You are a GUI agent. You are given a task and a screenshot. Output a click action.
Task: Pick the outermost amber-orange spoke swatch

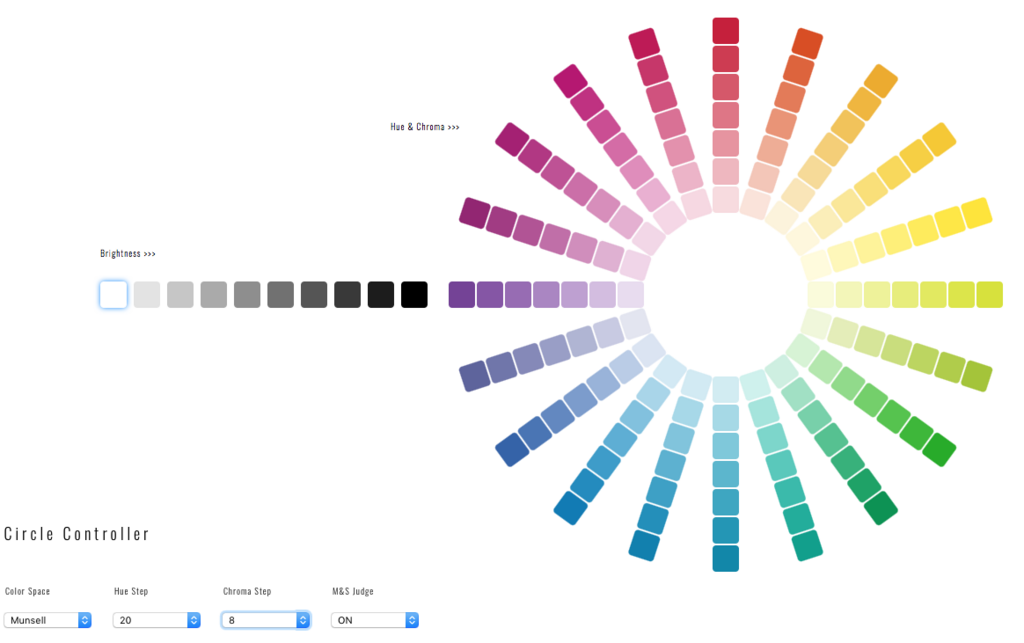pos(880,81)
